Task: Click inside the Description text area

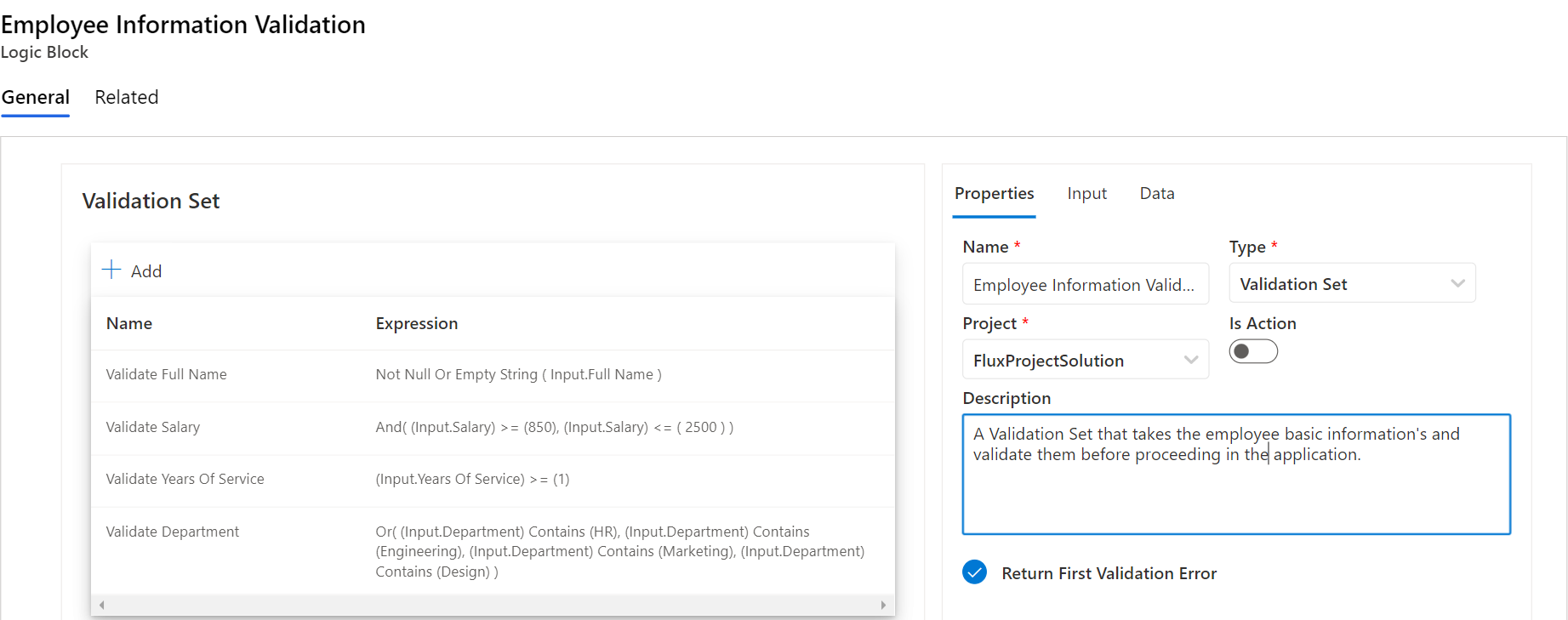Action: [1236, 475]
